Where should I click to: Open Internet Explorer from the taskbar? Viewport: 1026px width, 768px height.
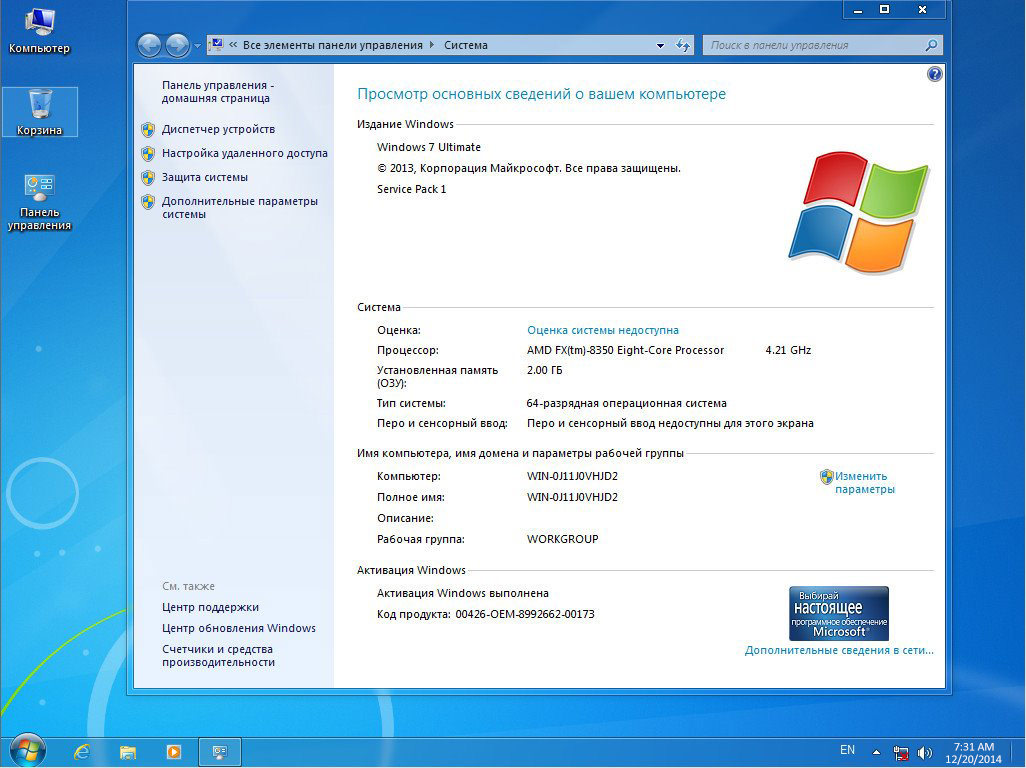82,752
